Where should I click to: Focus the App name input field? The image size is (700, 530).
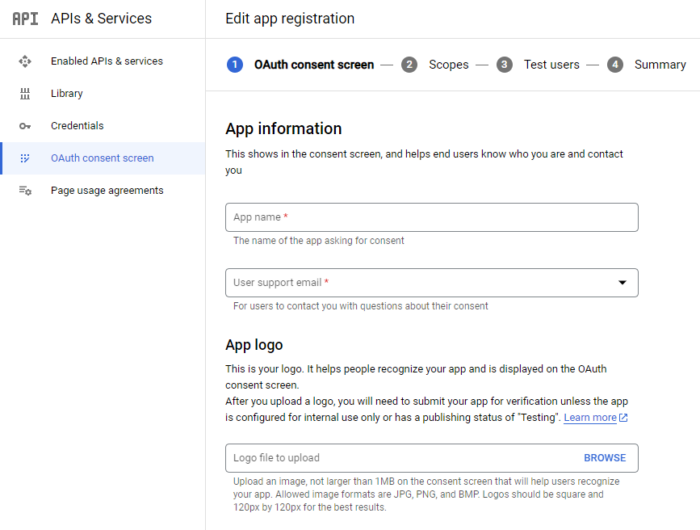[x=432, y=217]
